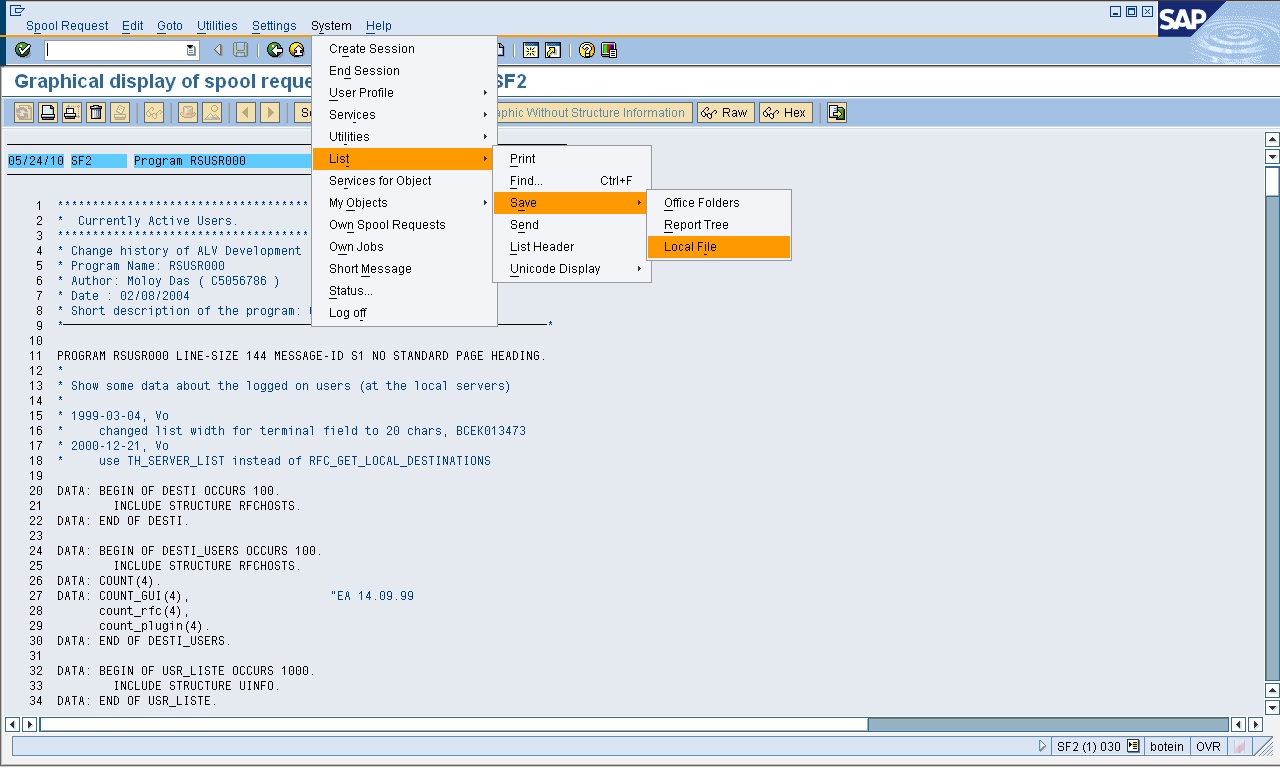This screenshot has width=1280, height=768.
Task: Click the Next page right arrow icon
Action: (269, 113)
